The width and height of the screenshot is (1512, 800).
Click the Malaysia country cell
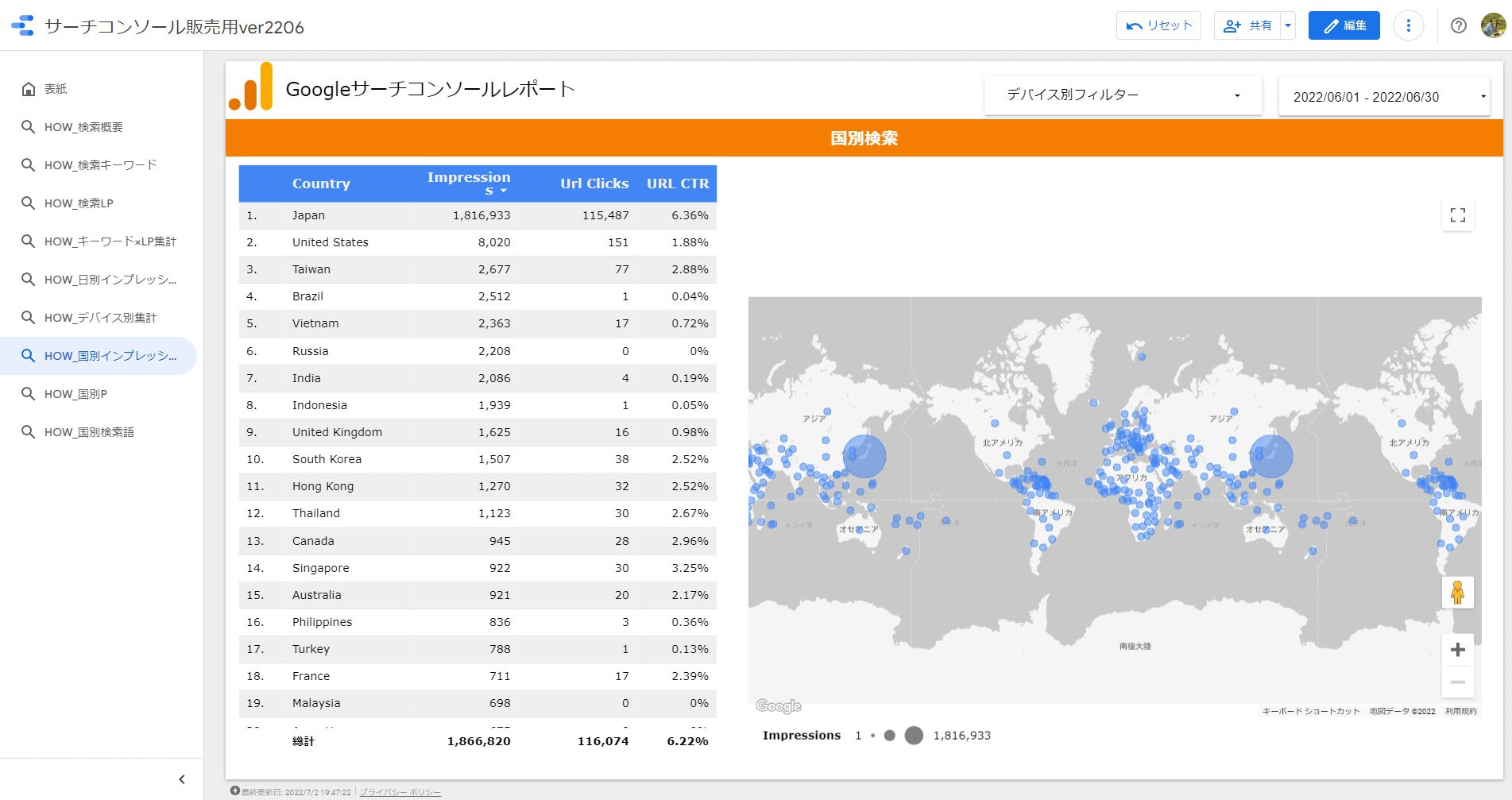point(316,703)
